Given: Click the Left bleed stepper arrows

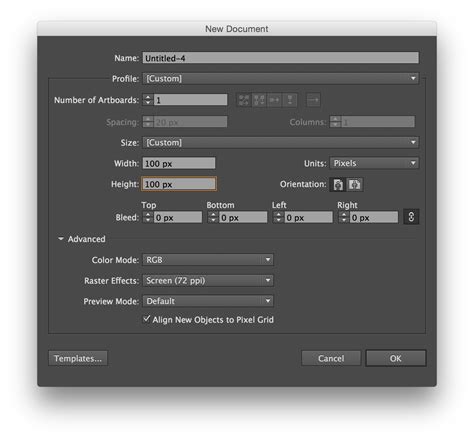Looking at the screenshot, I should [279, 217].
